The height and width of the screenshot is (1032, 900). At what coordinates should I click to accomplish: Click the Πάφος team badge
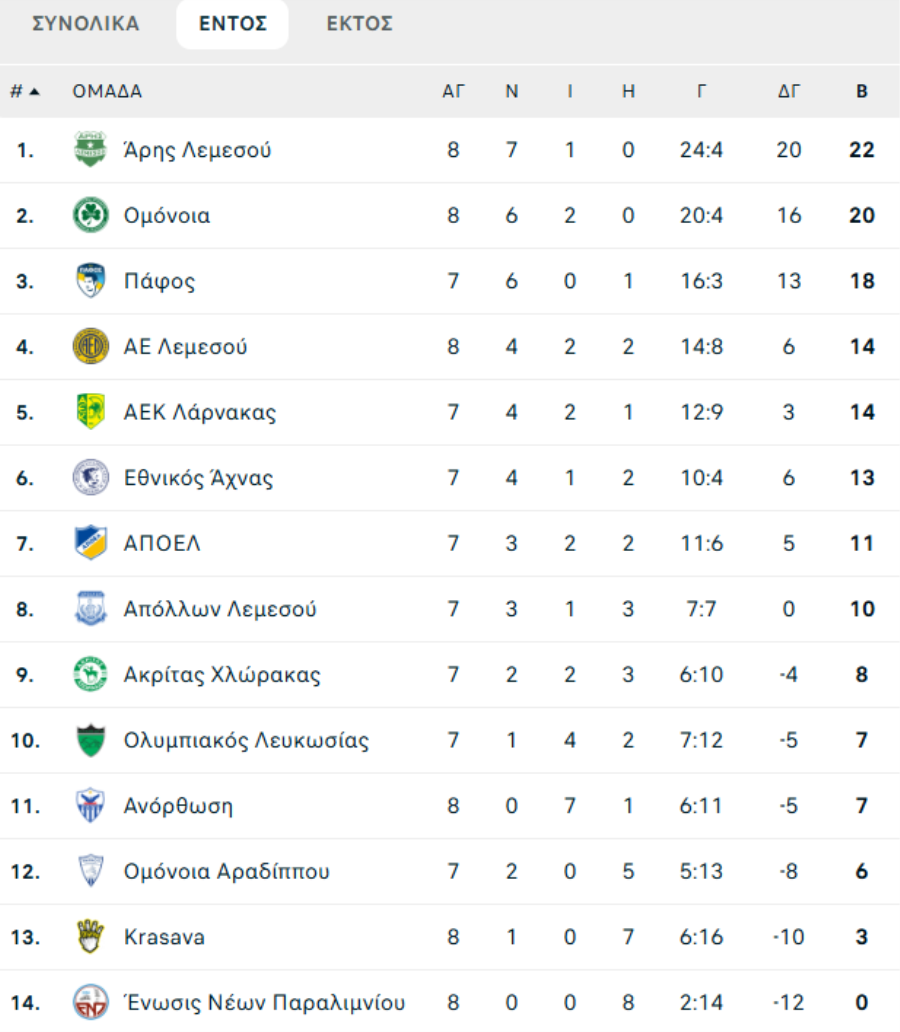point(90,281)
